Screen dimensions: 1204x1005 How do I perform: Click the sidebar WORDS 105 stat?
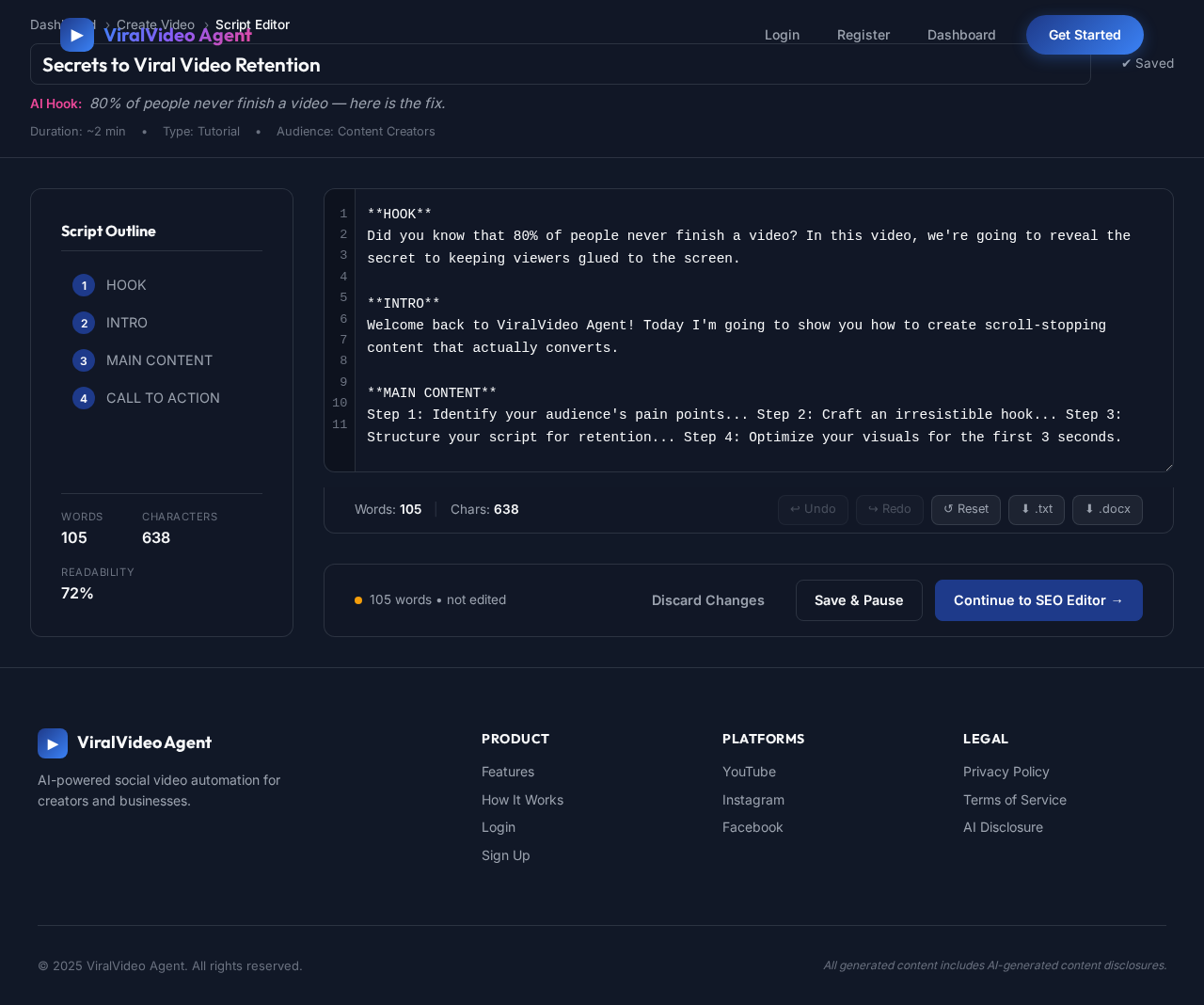[x=82, y=528]
